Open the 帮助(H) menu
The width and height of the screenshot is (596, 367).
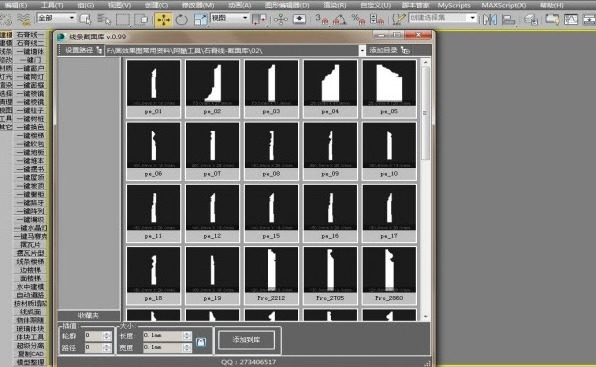(x=552, y=5)
